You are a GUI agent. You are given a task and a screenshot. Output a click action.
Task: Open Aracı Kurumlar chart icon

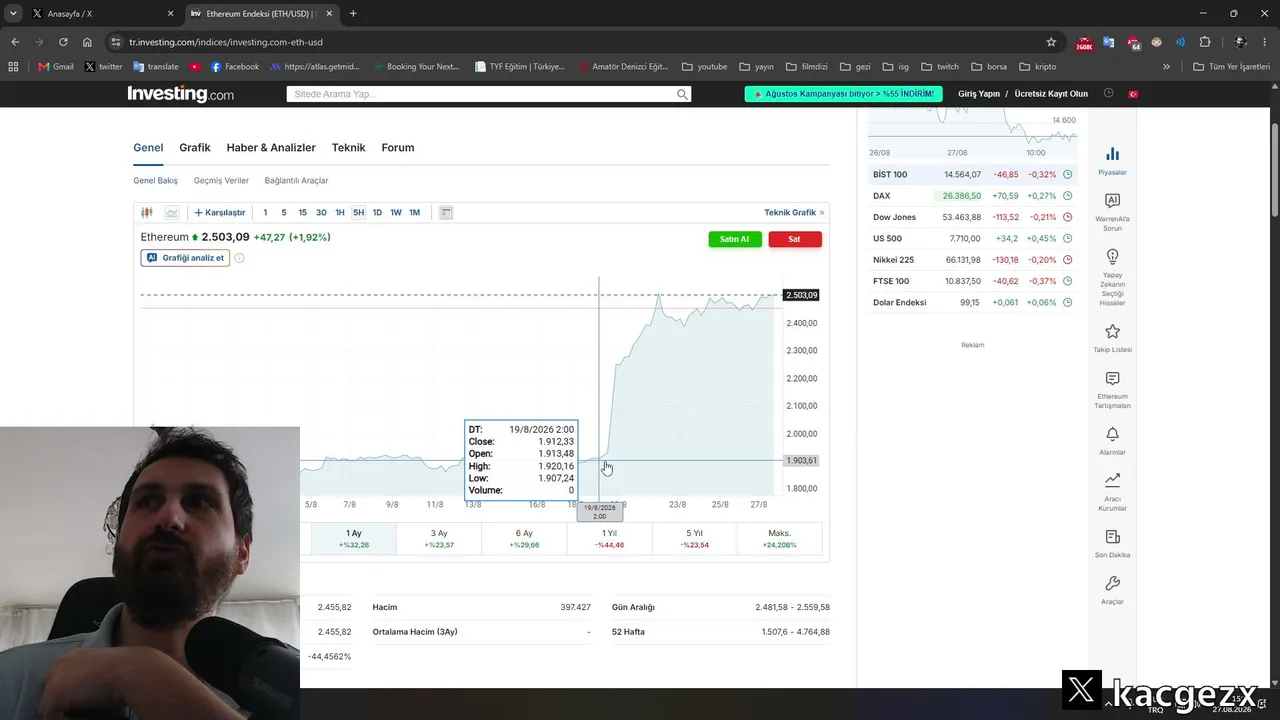[x=1112, y=480]
